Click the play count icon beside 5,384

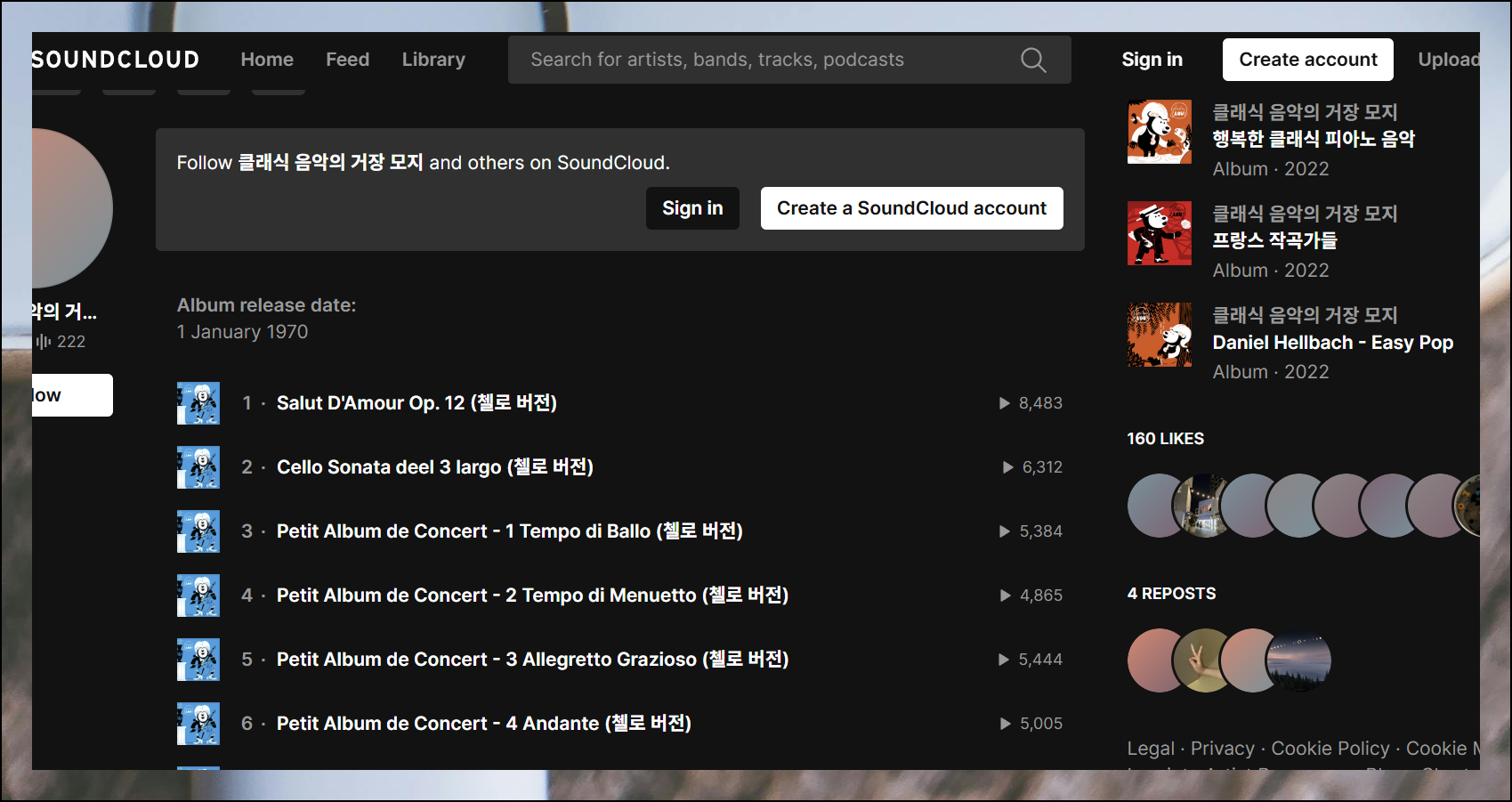1005,531
